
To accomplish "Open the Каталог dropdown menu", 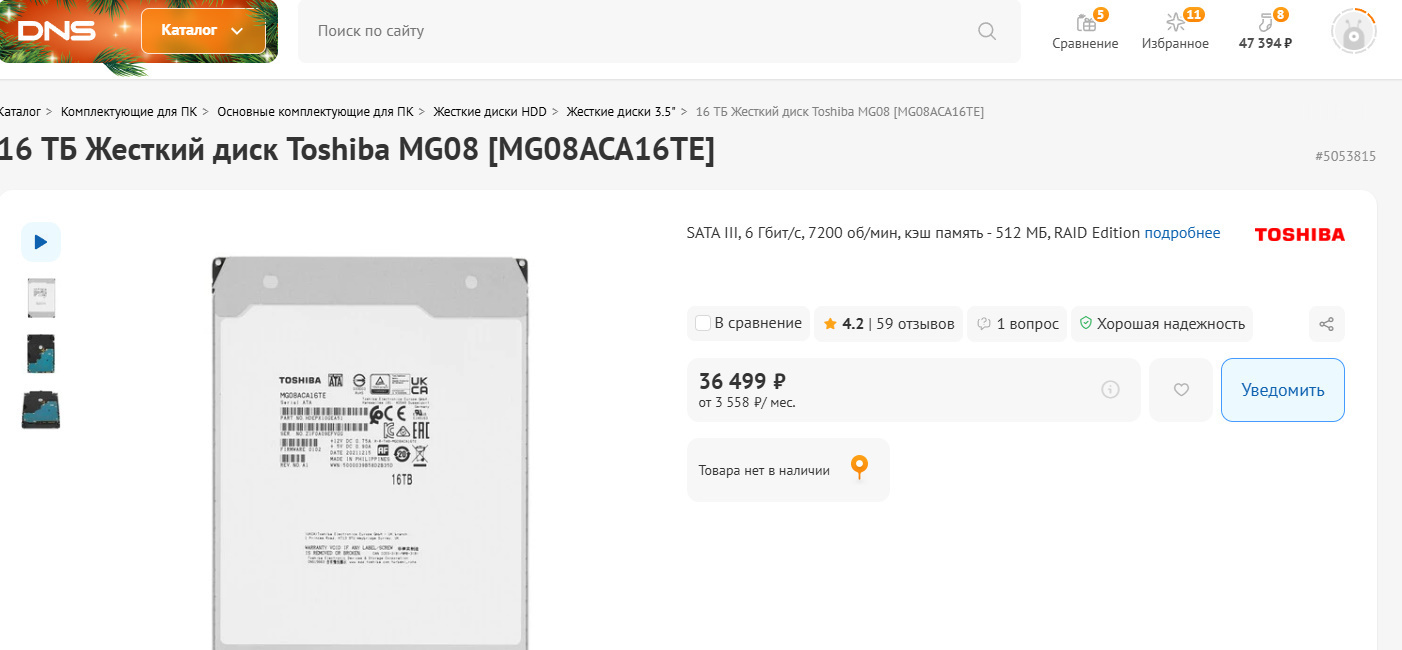I will [x=203, y=31].
